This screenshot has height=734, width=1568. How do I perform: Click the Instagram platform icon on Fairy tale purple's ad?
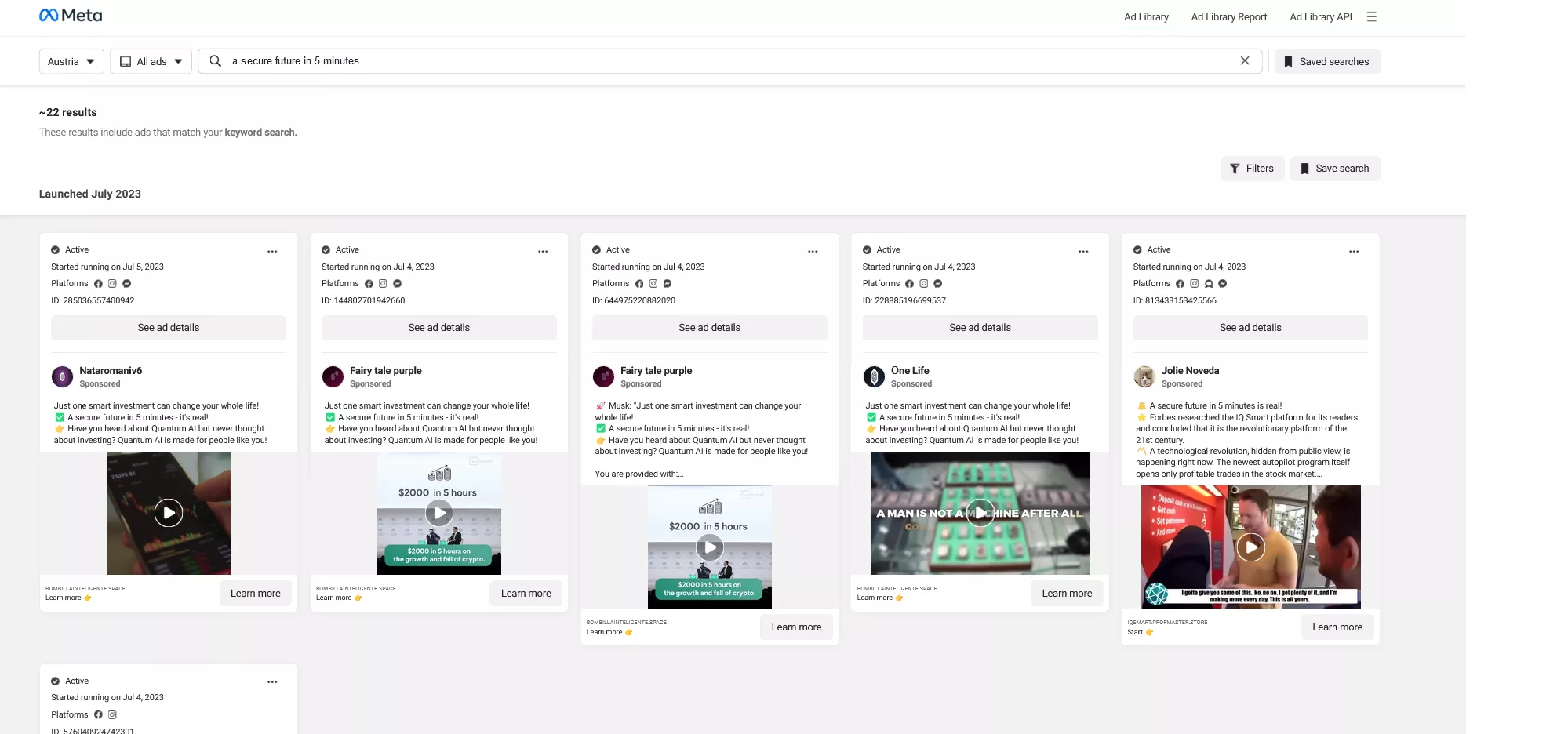(x=382, y=283)
